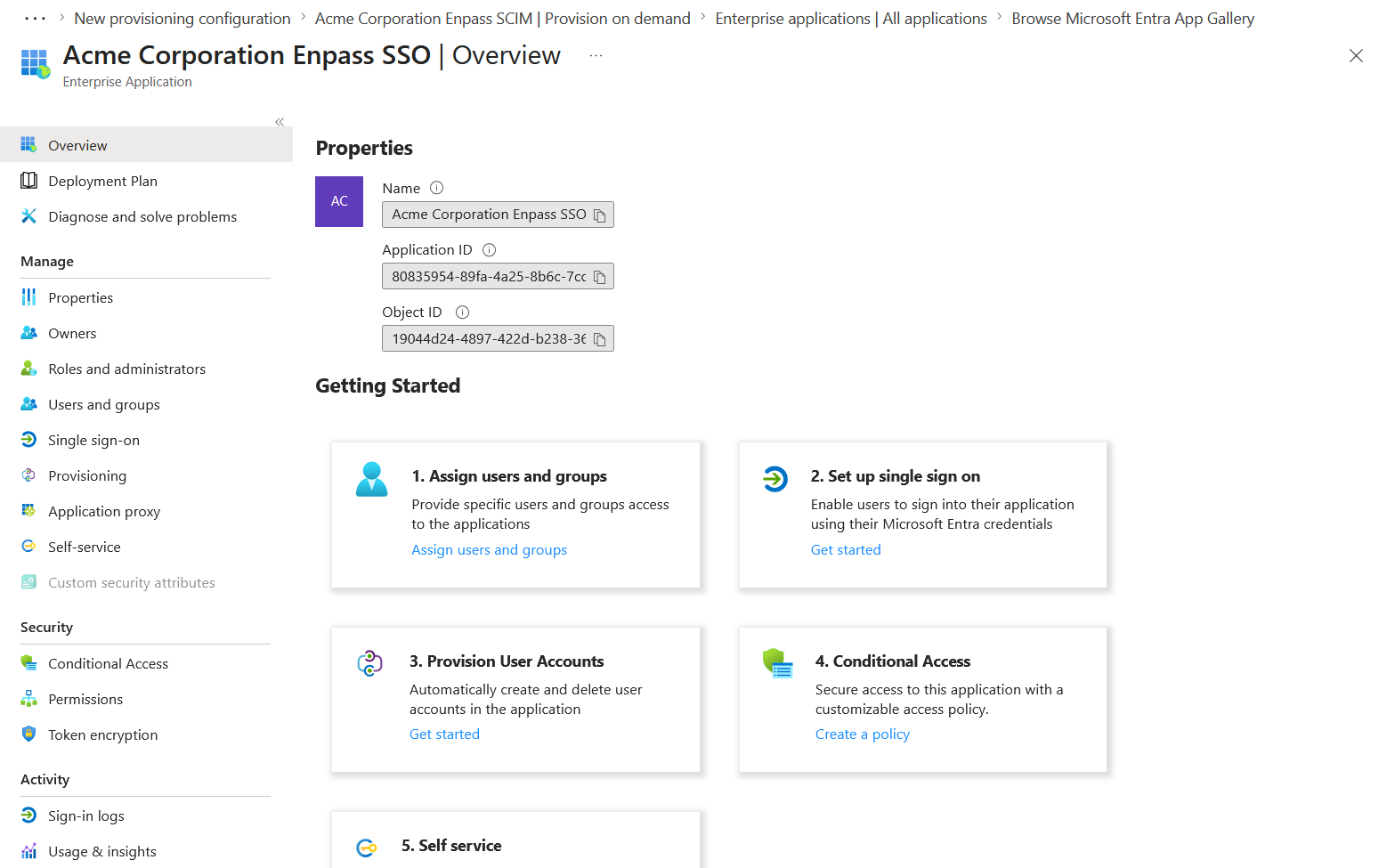Click the Provision User Accounts card icon
The height and width of the screenshot is (868, 1395).
(369, 663)
